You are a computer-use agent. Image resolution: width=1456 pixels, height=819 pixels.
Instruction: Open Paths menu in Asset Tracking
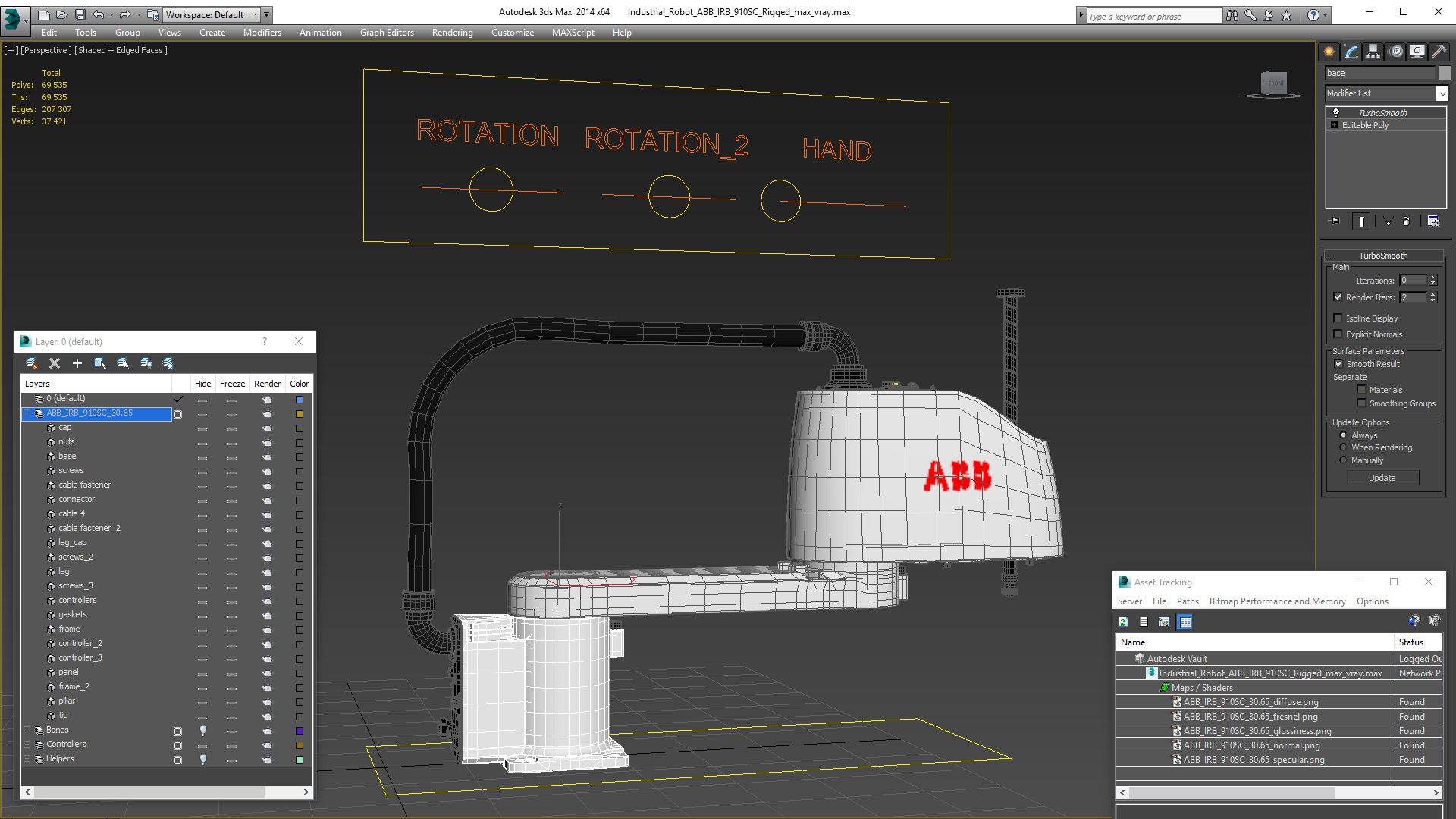pyautogui.click(x=1188, y=601)
